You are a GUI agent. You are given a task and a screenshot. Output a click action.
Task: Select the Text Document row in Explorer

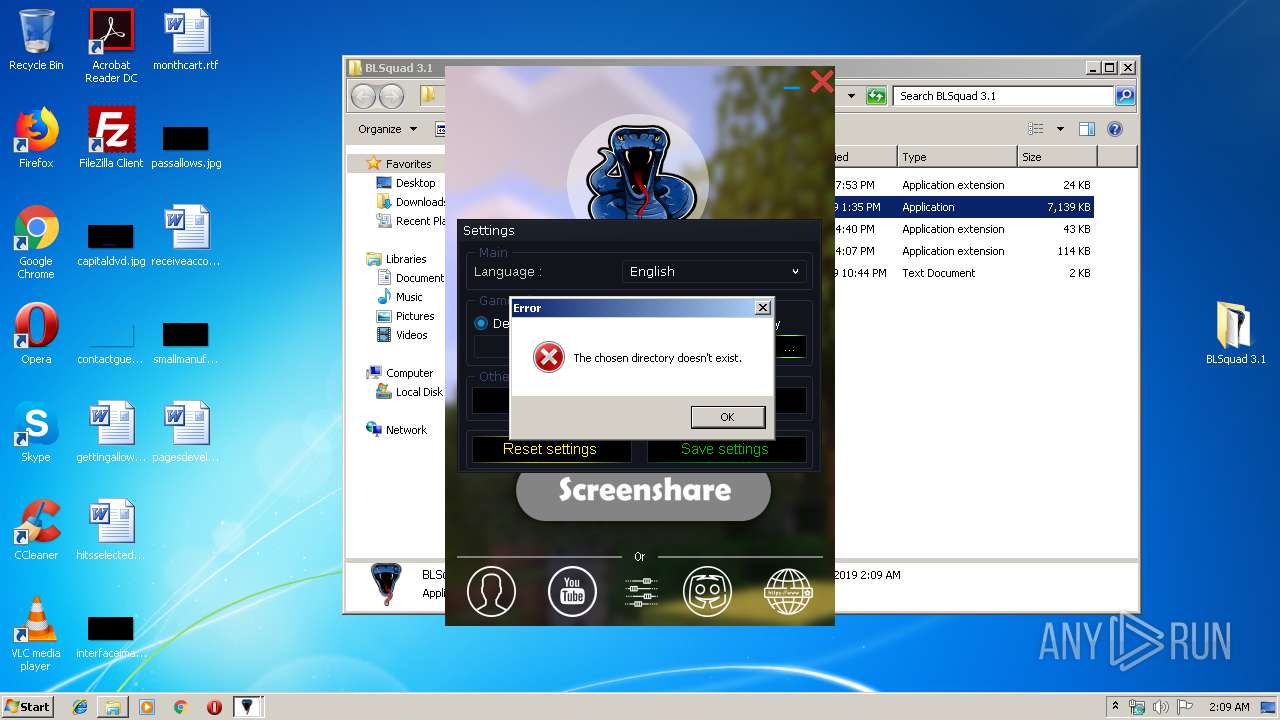(963, 273)
